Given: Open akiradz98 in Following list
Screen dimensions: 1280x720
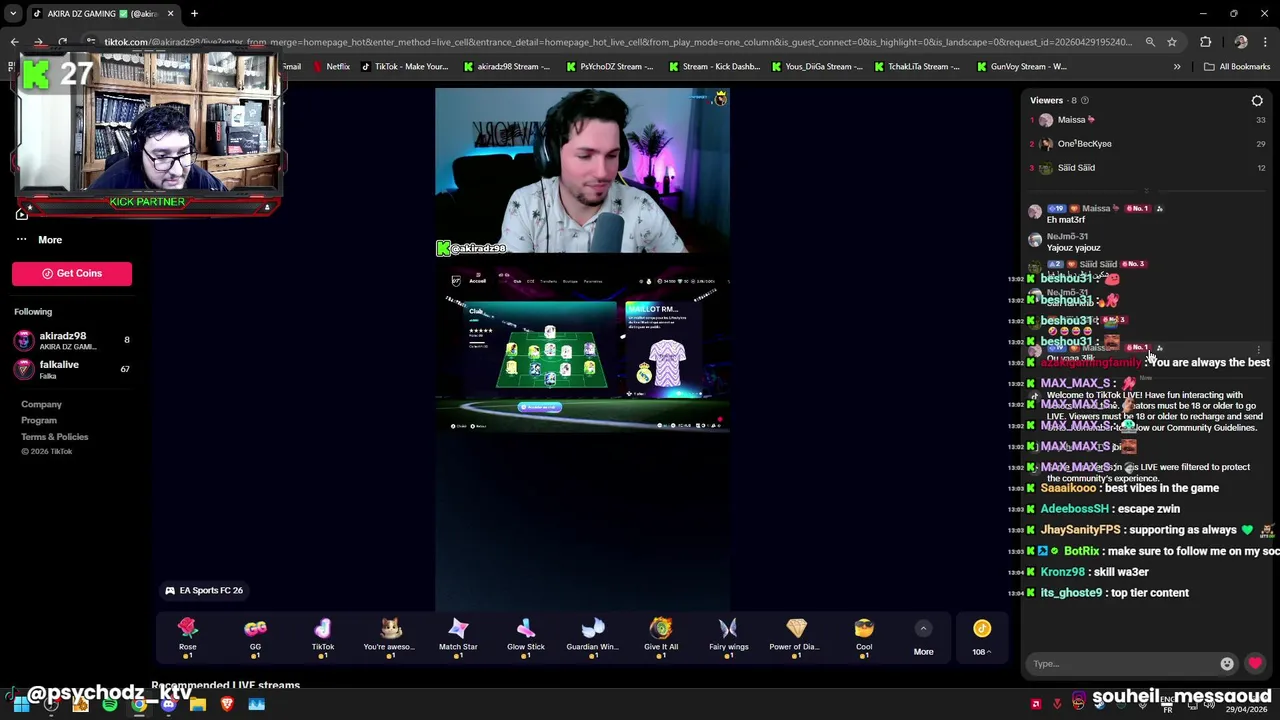Looking at the screenshot, I should tap(70, 340).
